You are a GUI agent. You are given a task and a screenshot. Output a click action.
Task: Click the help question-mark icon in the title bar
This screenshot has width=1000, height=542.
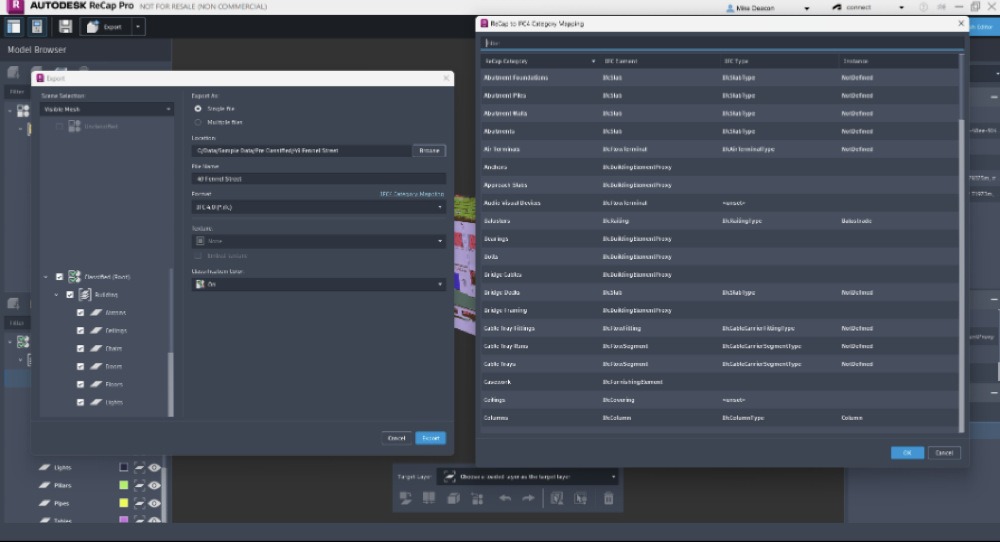click(x=923, y=7)
